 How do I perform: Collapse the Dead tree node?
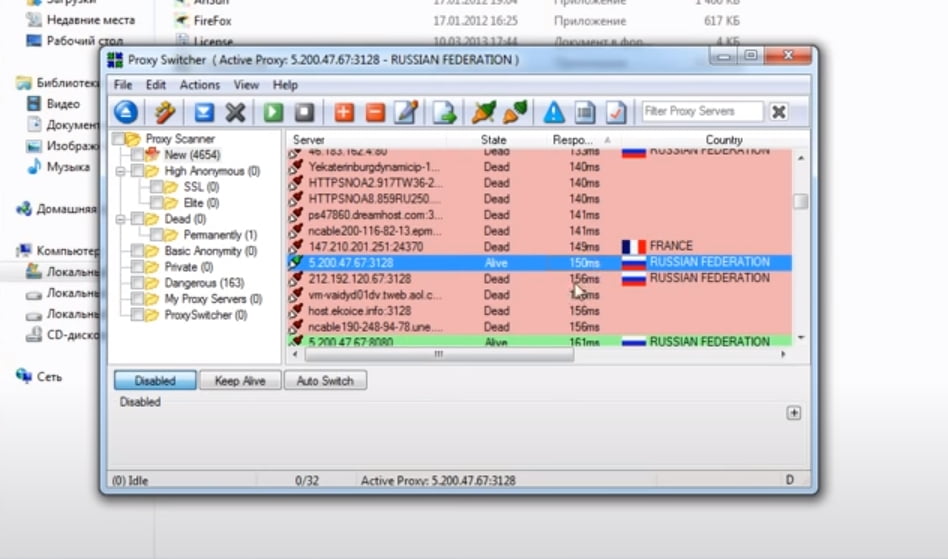(120, 219)
